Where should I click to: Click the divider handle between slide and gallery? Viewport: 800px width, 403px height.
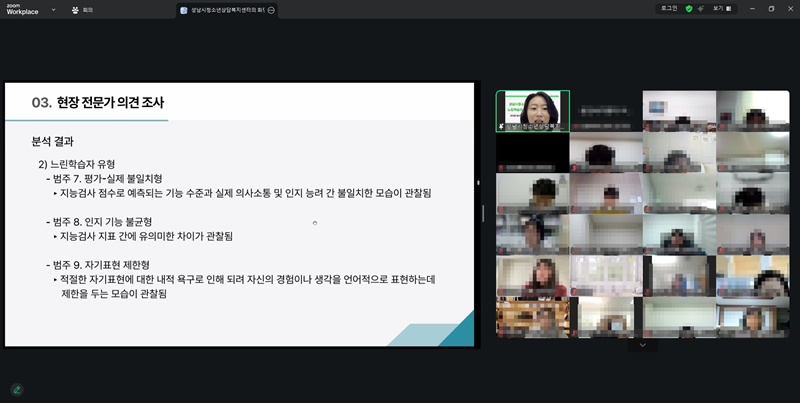click(483, 213)
